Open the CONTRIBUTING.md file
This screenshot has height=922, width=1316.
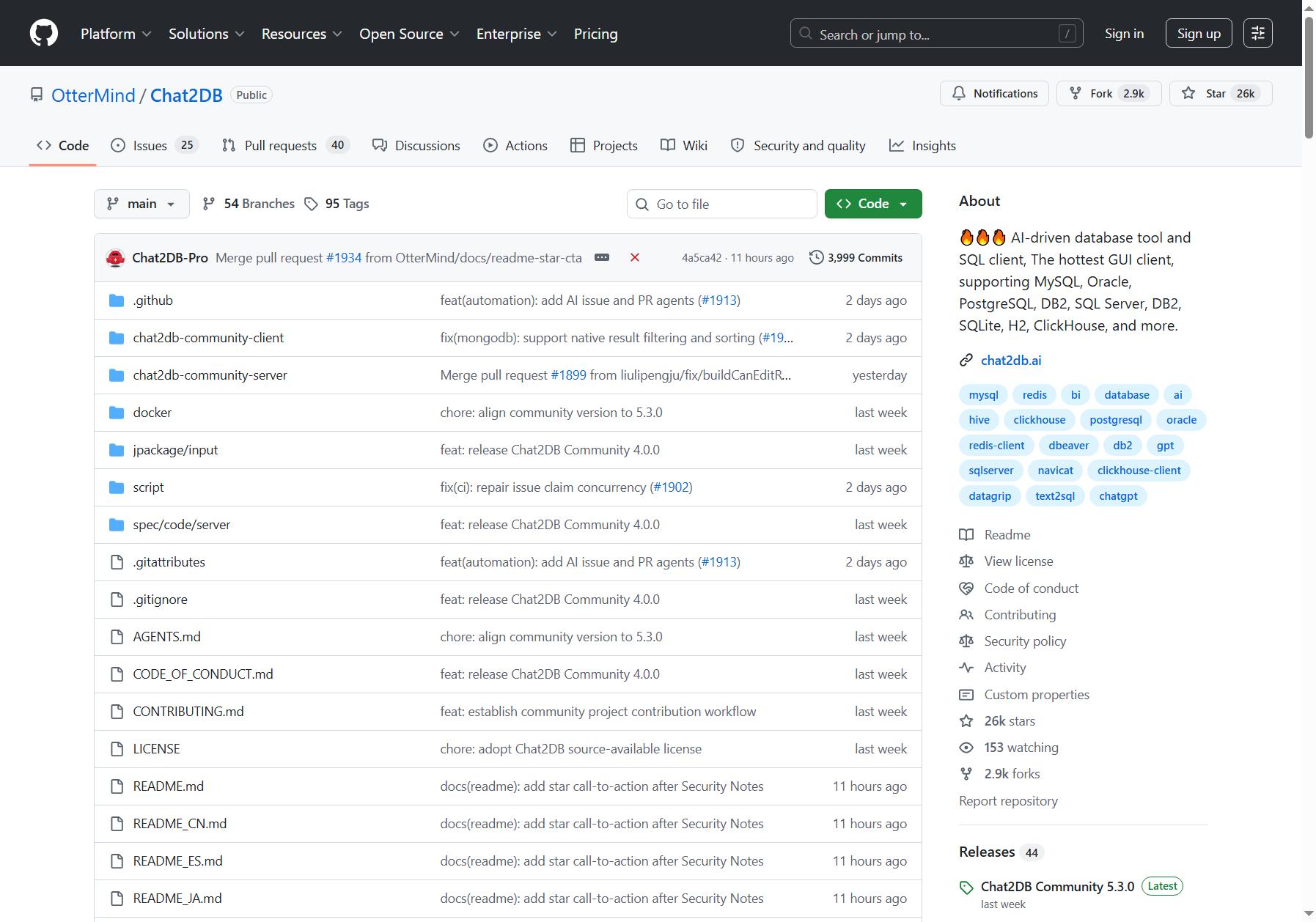pyautogui.click(x=188, y=712)
